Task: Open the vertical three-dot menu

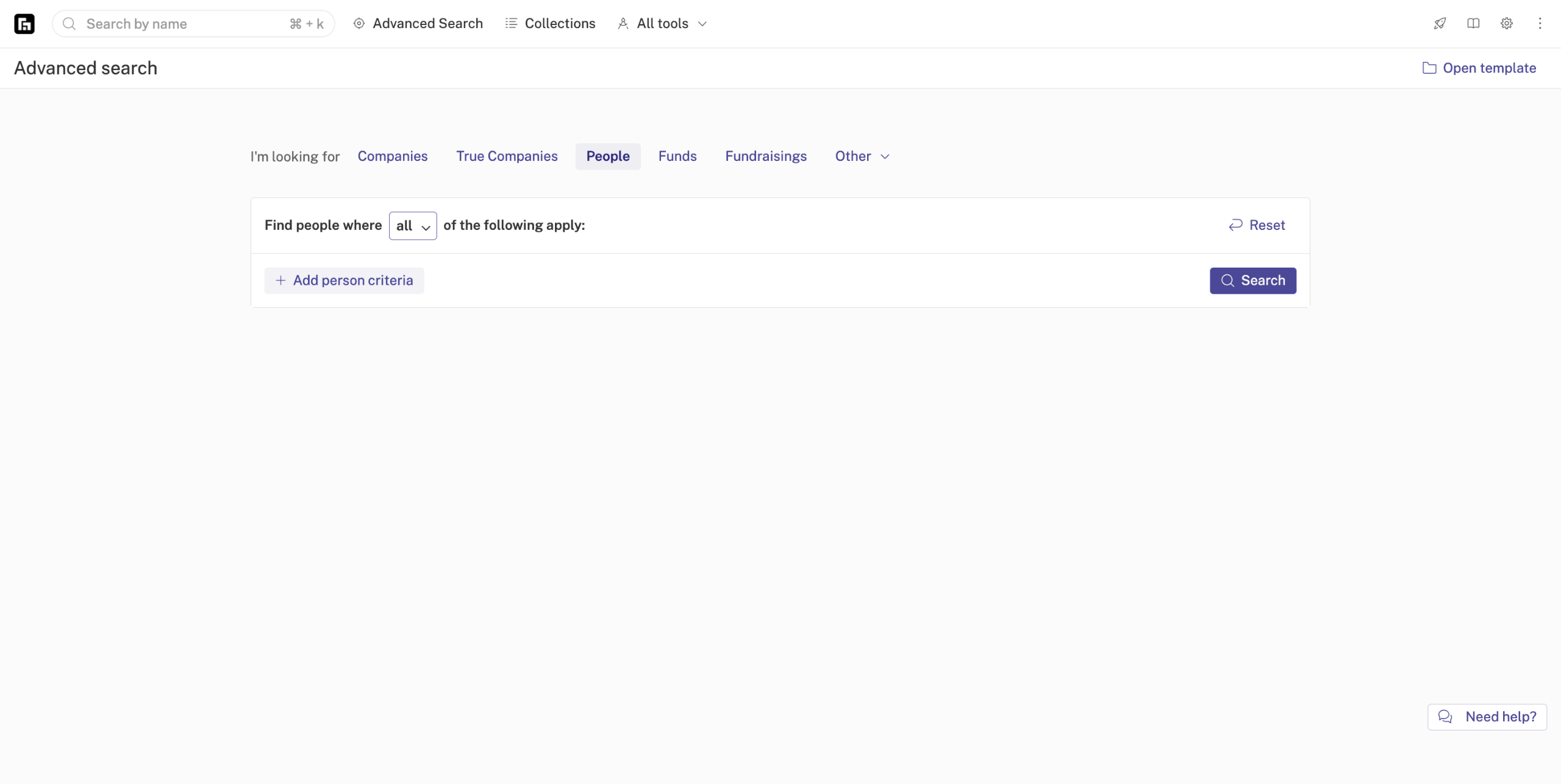Action: point(1540,24)
